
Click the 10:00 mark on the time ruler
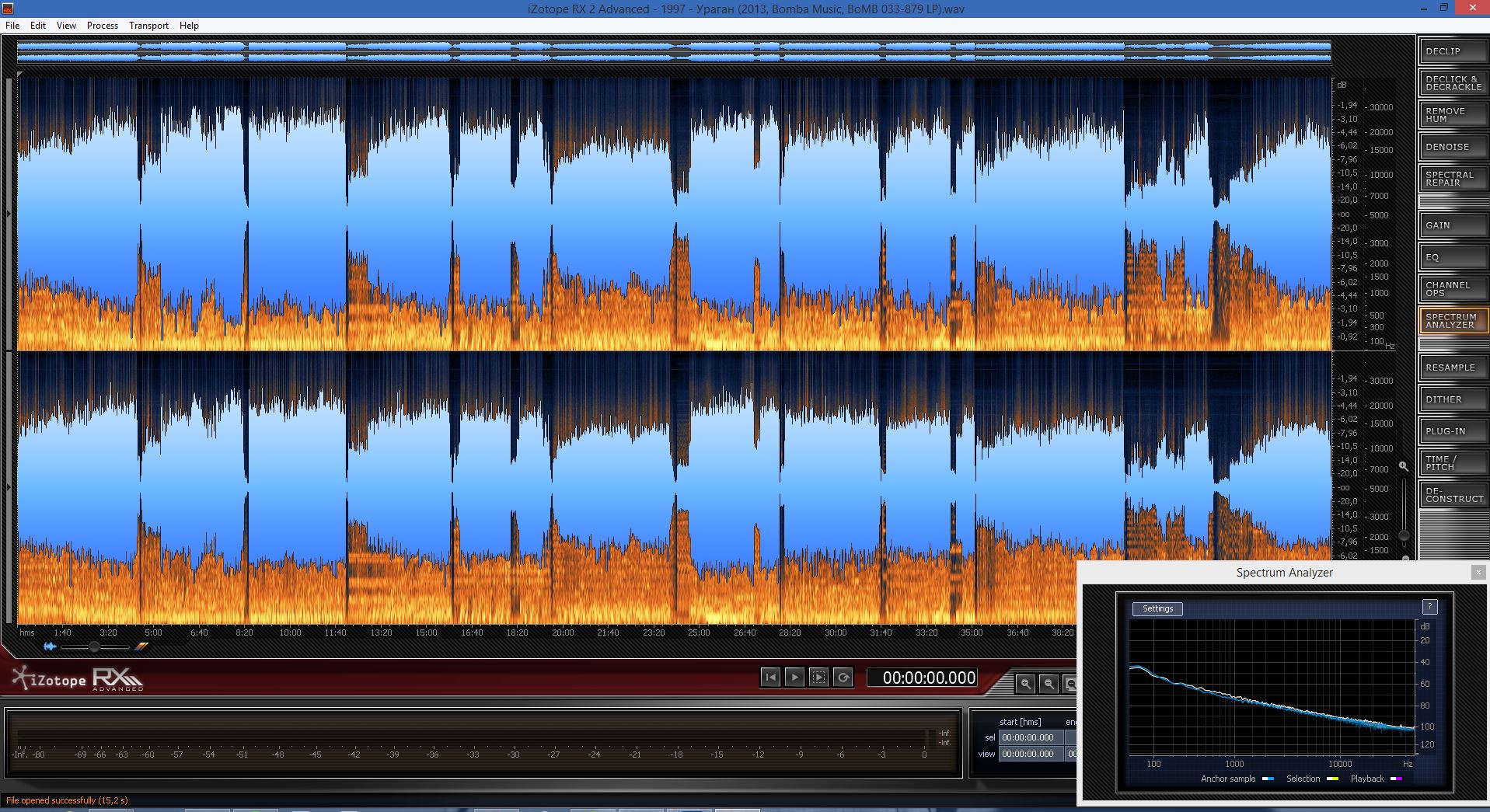[290, 633]
